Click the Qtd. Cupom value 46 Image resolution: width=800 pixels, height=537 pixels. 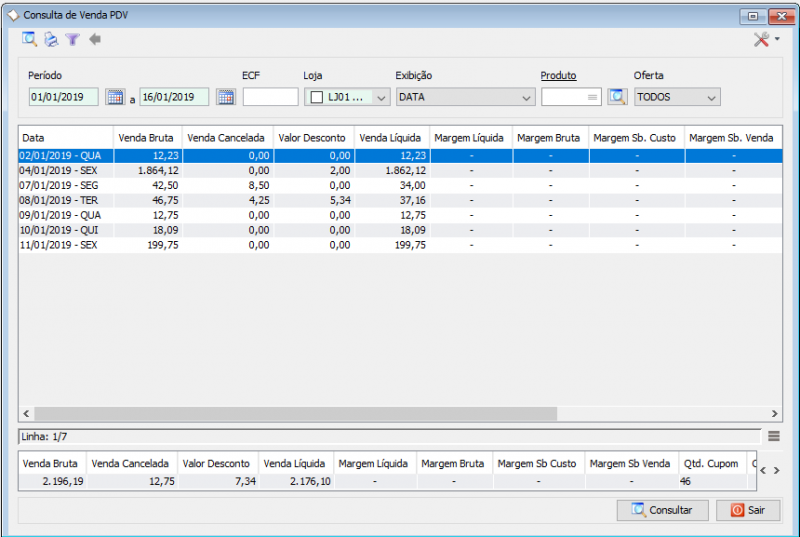pos(685,481)
